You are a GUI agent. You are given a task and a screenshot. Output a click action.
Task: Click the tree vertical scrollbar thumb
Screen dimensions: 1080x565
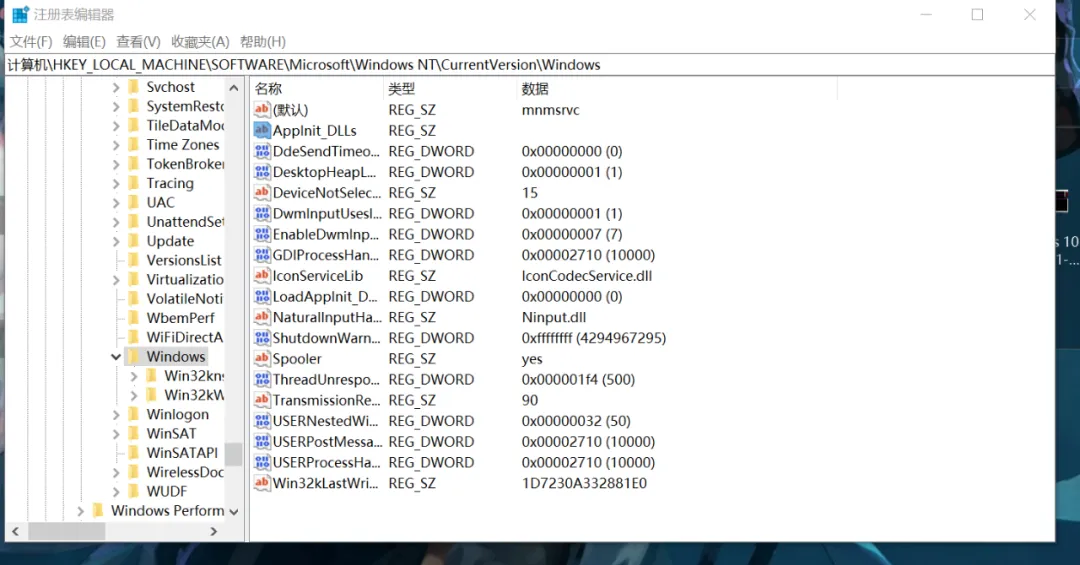(x=233, y=454)
